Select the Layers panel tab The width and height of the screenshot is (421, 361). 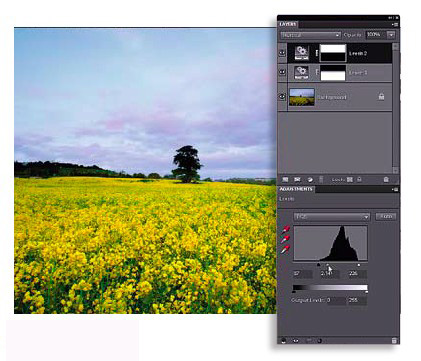[x=288, y=24]
